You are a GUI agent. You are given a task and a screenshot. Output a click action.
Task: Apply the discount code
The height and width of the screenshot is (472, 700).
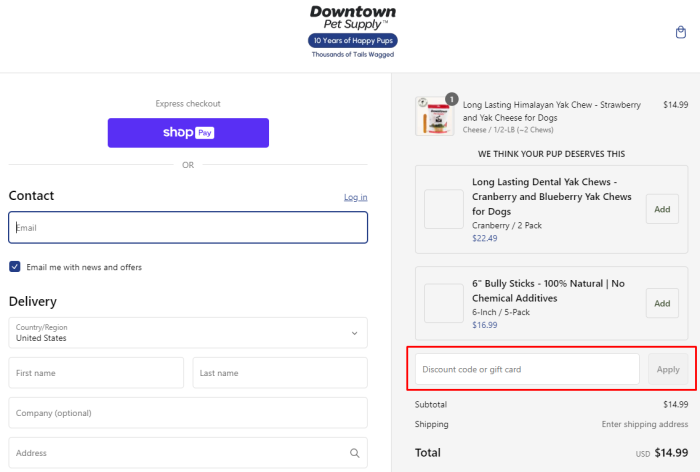click(668, 369)
